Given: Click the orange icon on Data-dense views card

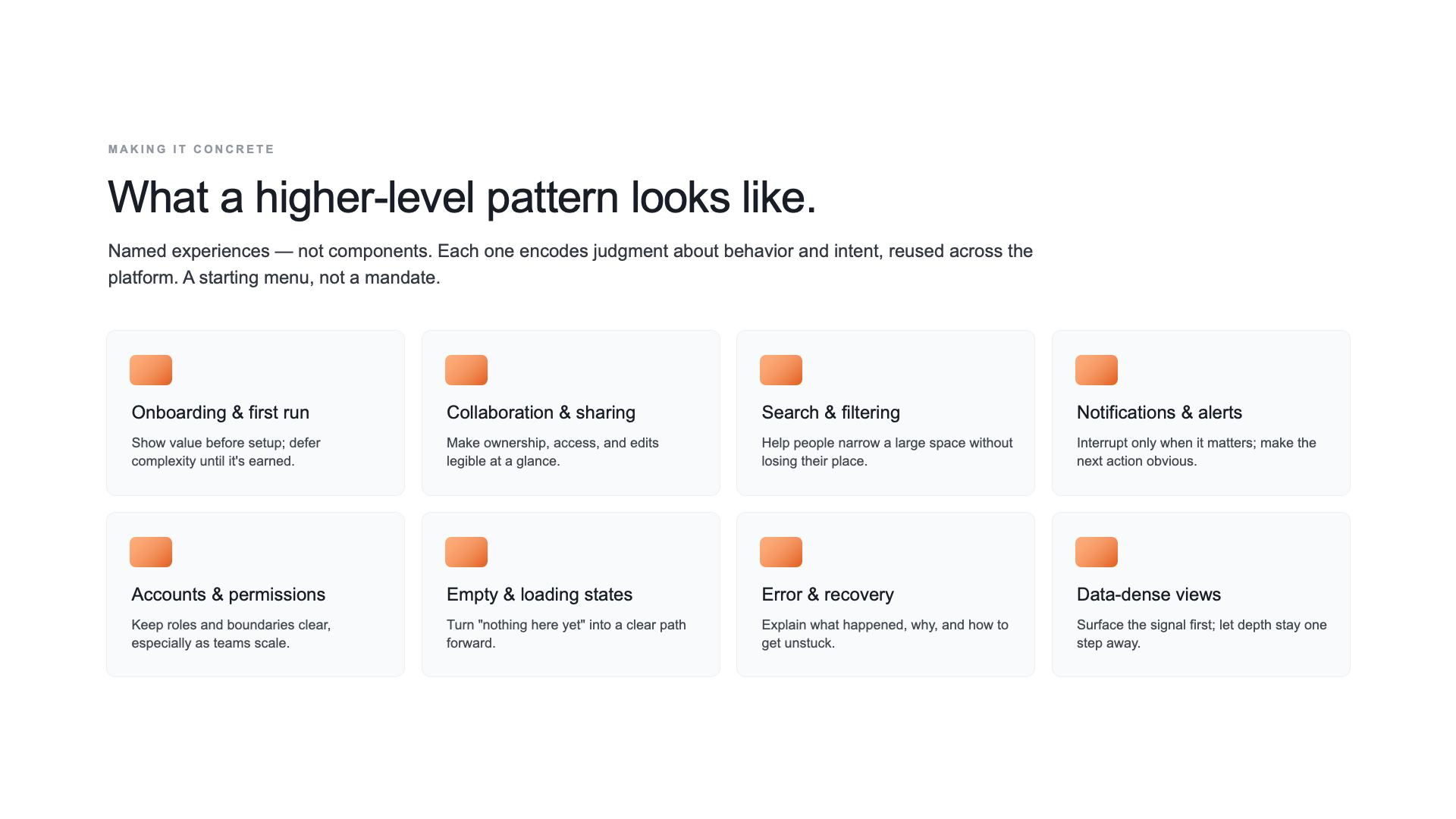Looking at the screenshot, I should click(x=1097, y=552).
